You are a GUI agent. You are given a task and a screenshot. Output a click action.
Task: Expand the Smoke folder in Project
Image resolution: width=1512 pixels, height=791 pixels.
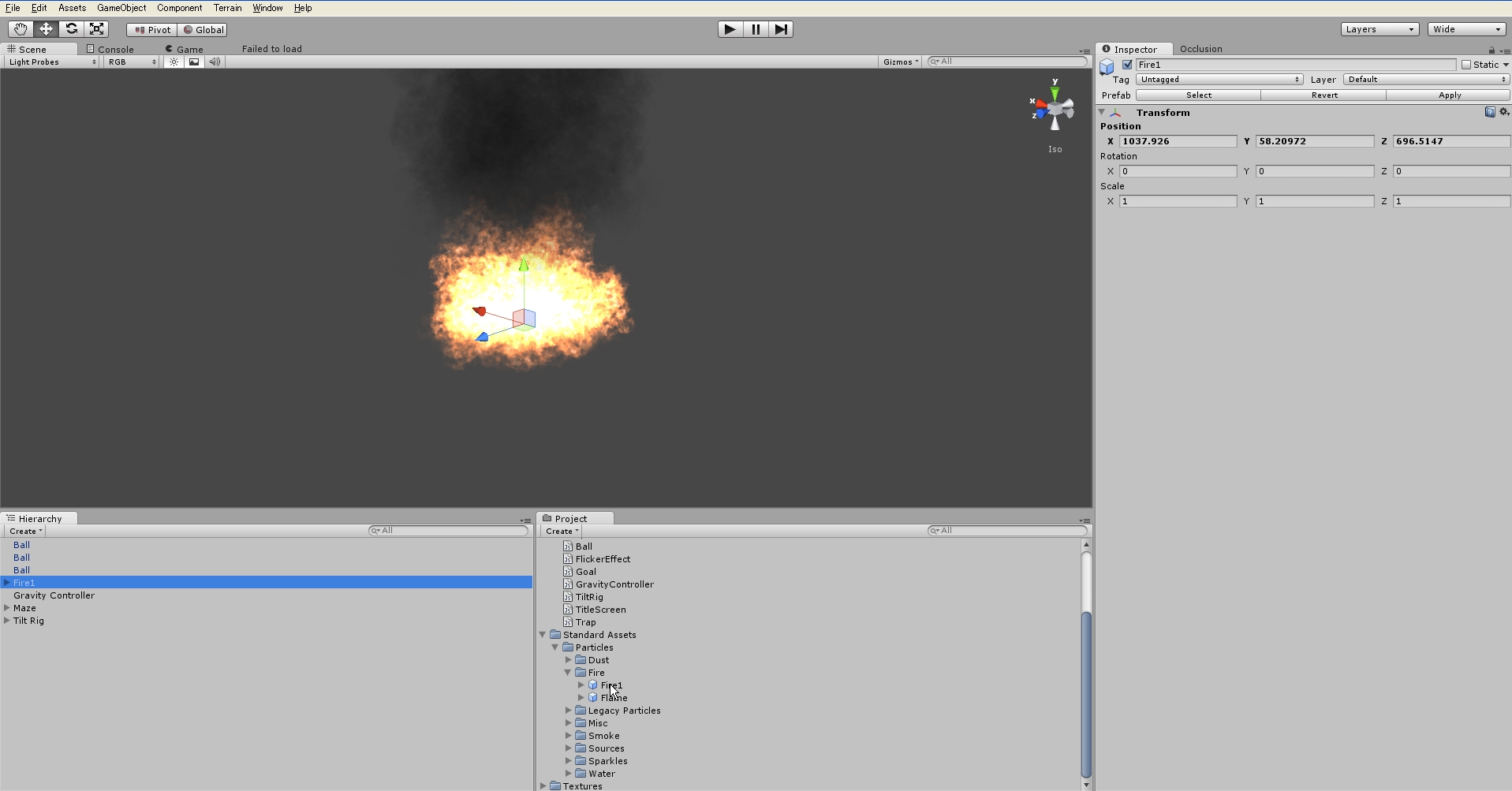click(x=568, y=736)
